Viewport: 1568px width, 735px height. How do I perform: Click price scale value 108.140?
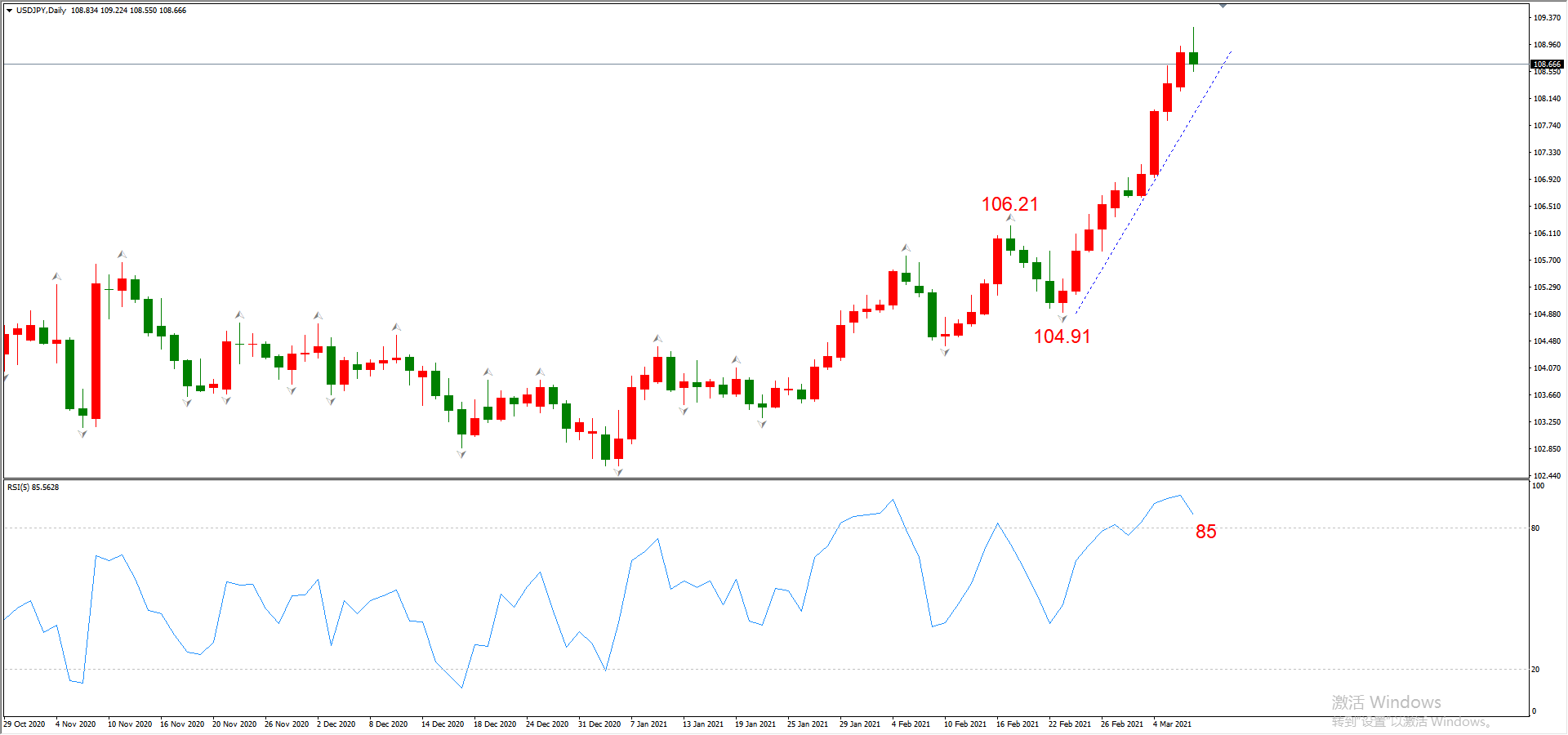coord(1547,99)
